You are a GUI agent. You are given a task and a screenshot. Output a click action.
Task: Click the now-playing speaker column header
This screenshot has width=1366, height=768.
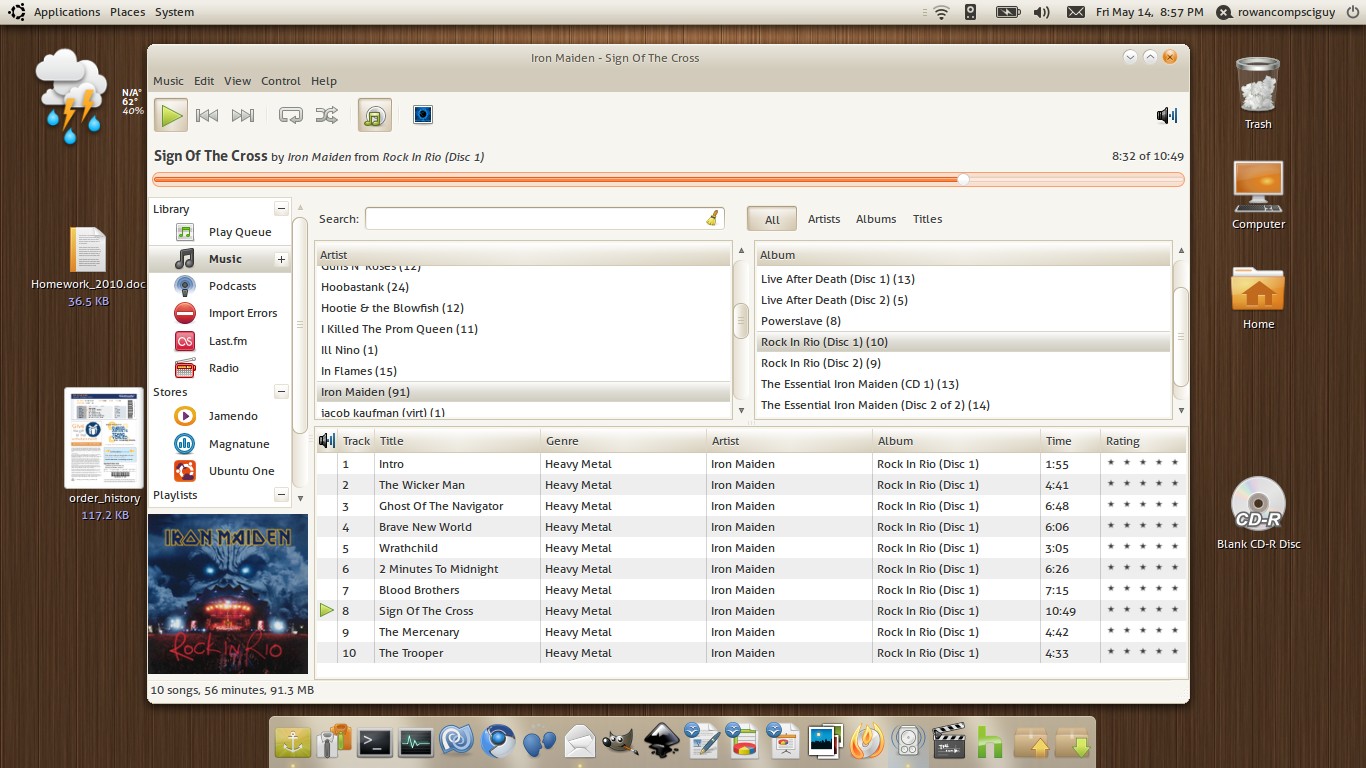(326, 441)
